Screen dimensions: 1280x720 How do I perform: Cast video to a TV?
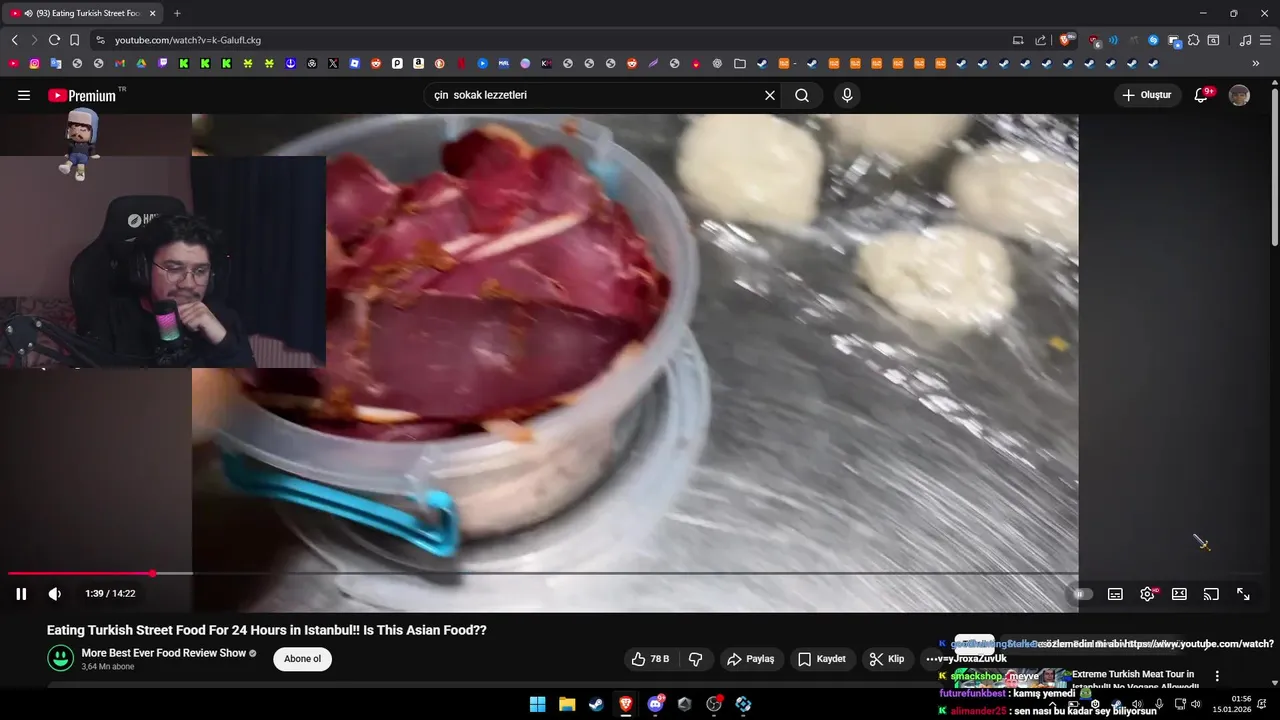[x=1211, y=594]
